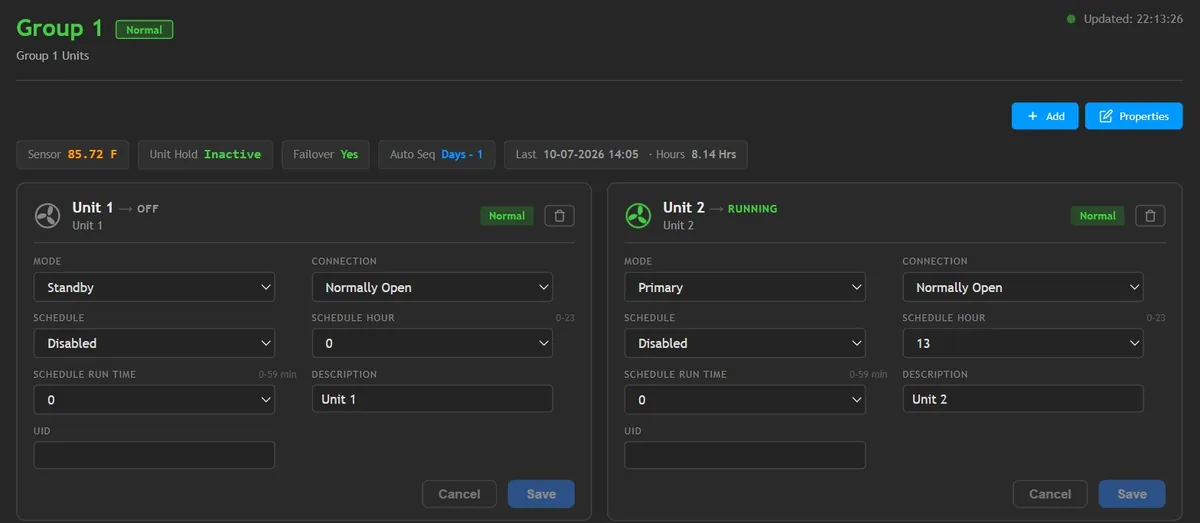Click the Unit Hold Inactive badge
1200x523 pixels.
click(205, 154)
